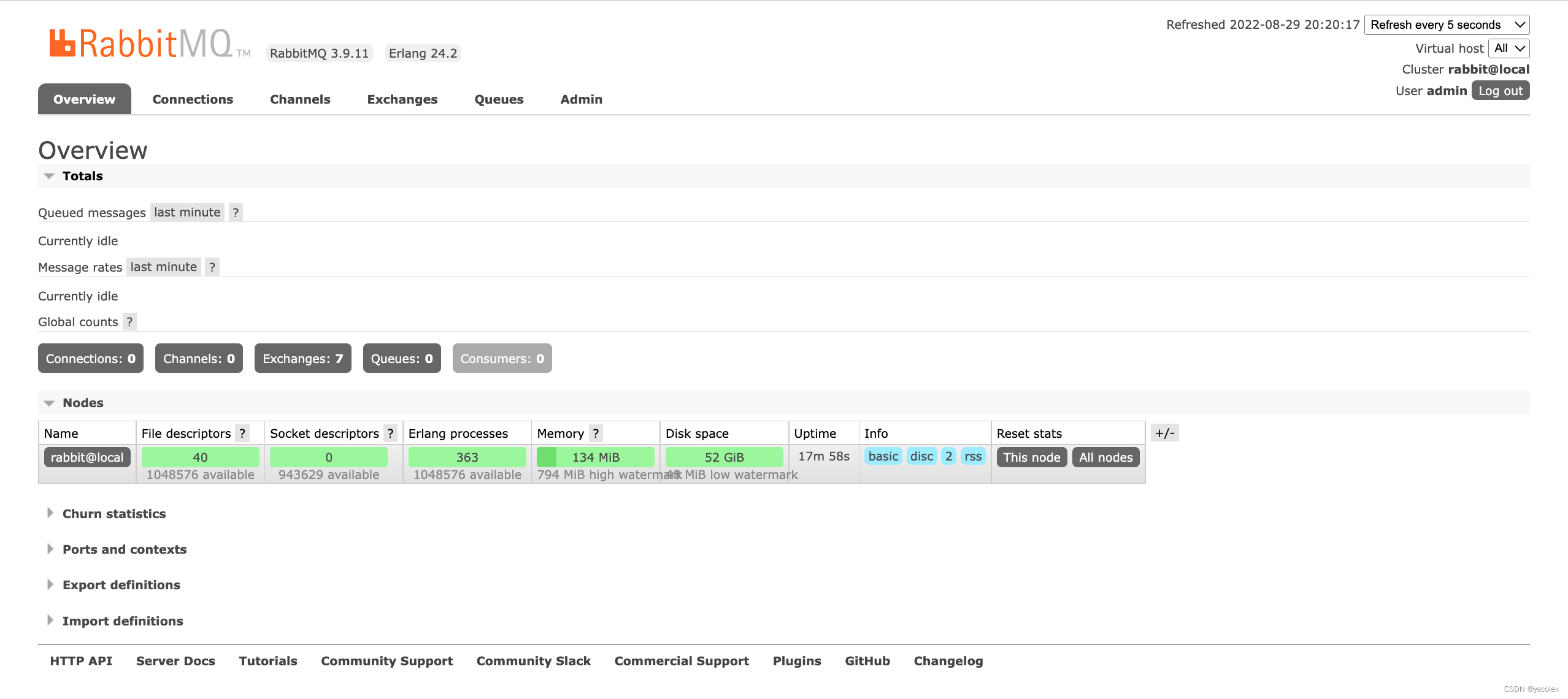Change Queued messages last minute range

click(187, 212)
